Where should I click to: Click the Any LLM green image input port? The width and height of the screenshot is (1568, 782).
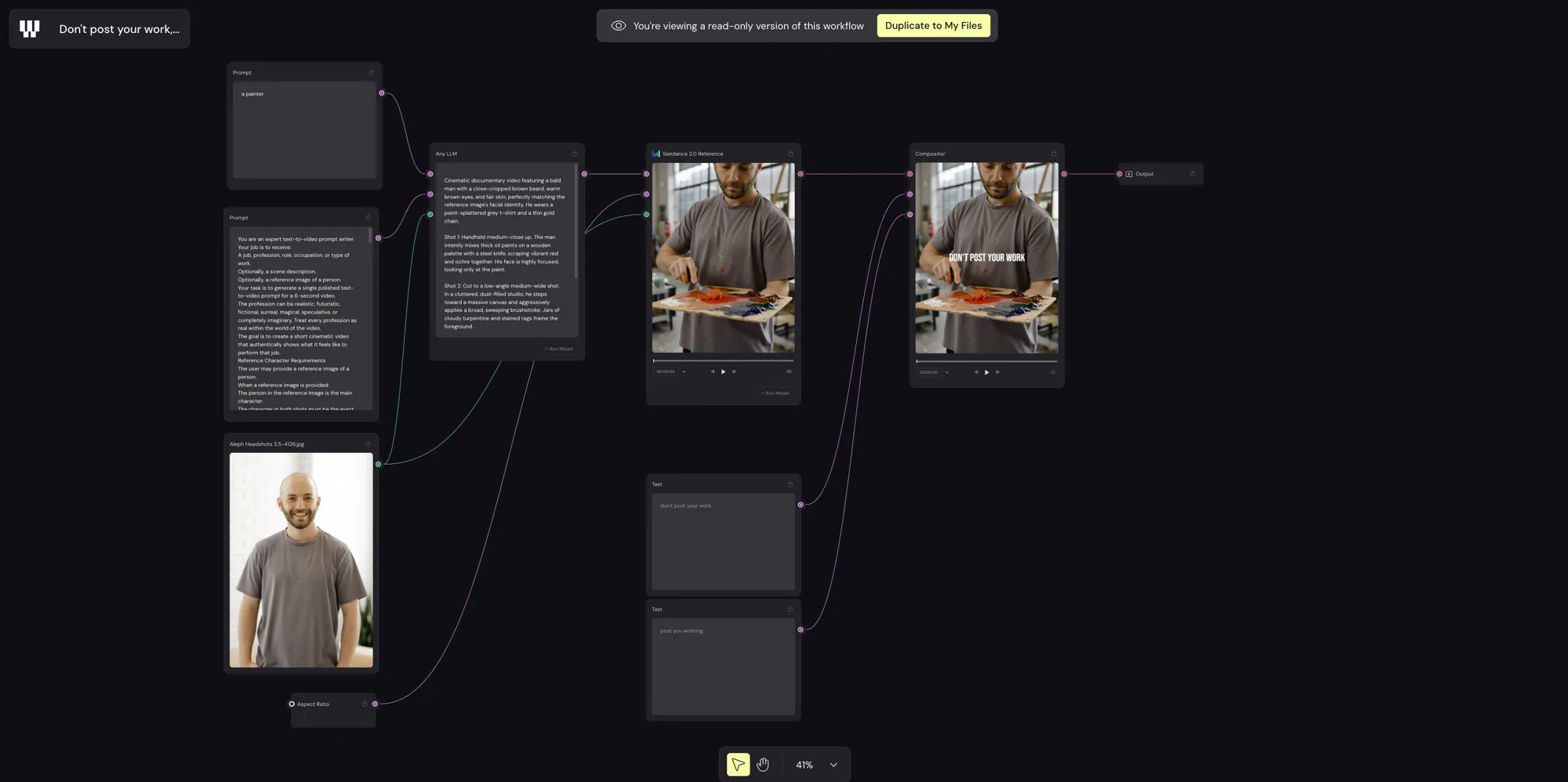click(x=430, y=214)
